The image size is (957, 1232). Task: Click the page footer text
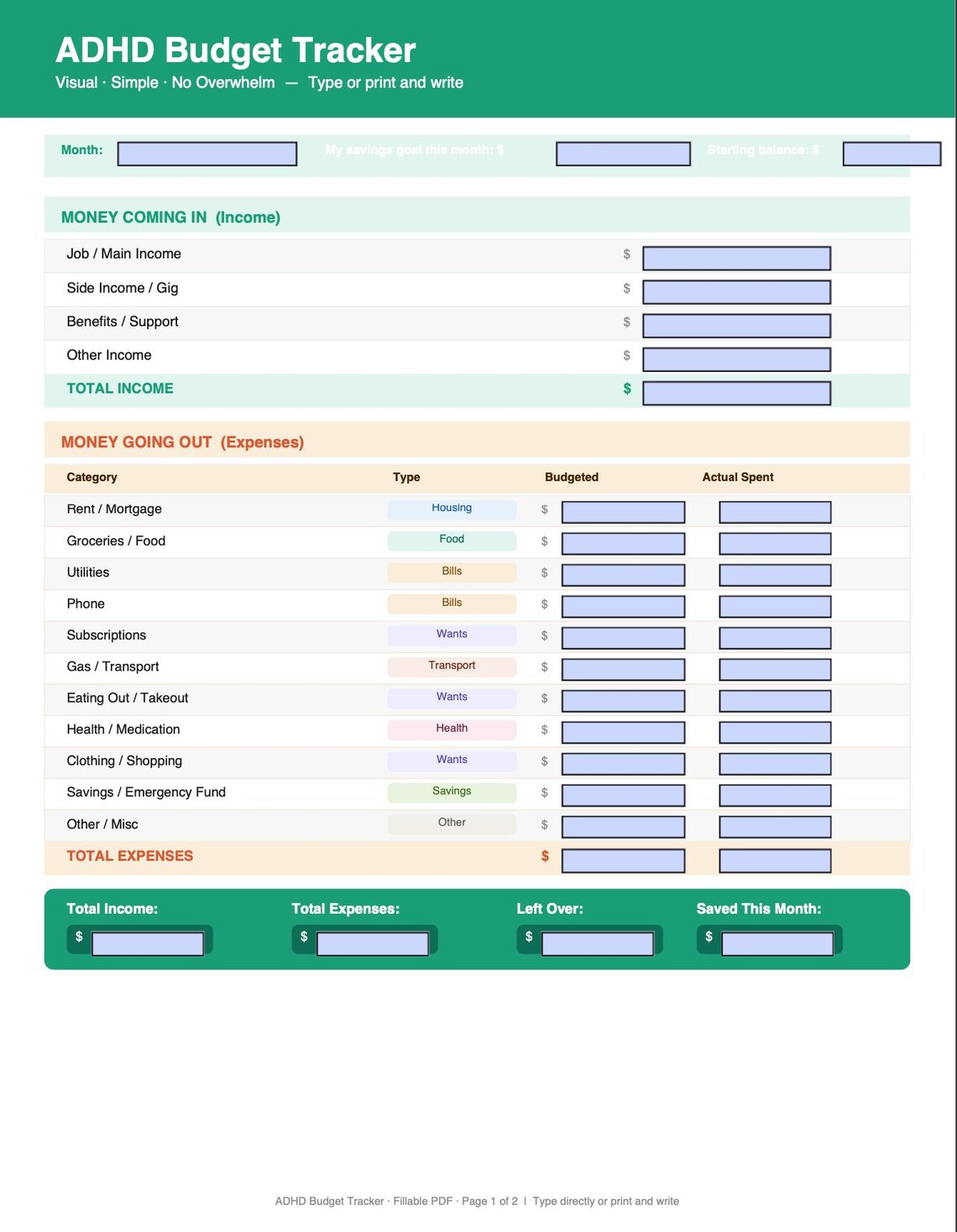(477, 1201)
